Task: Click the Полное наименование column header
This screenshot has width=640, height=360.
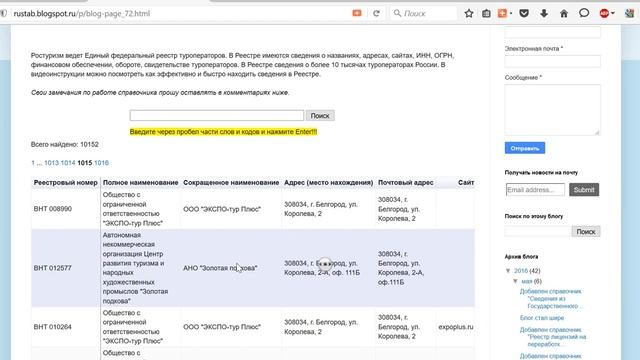Action: tap(140, 182)
